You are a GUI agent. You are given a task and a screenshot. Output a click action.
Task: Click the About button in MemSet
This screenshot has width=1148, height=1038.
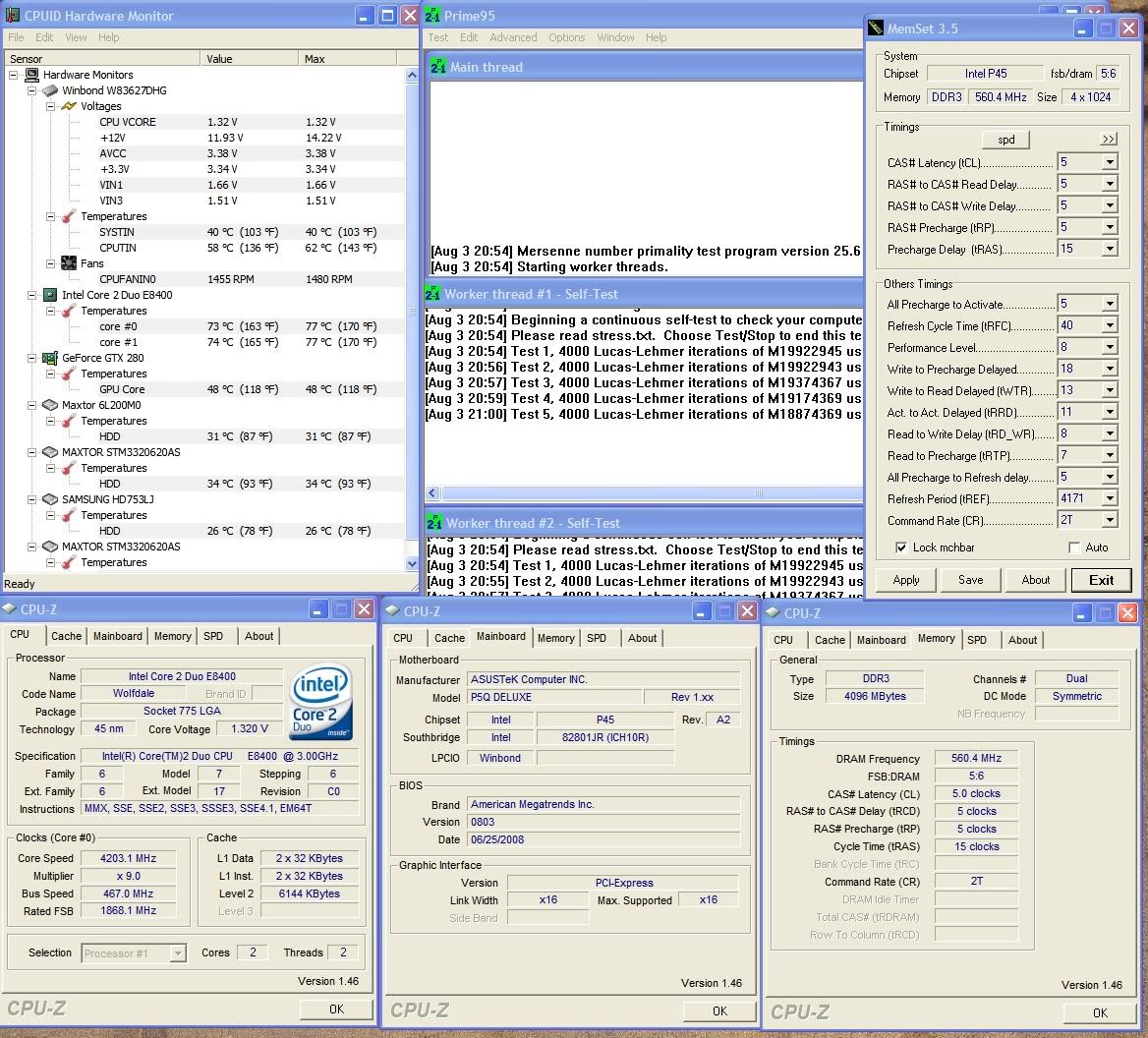tap(1035, 580)
